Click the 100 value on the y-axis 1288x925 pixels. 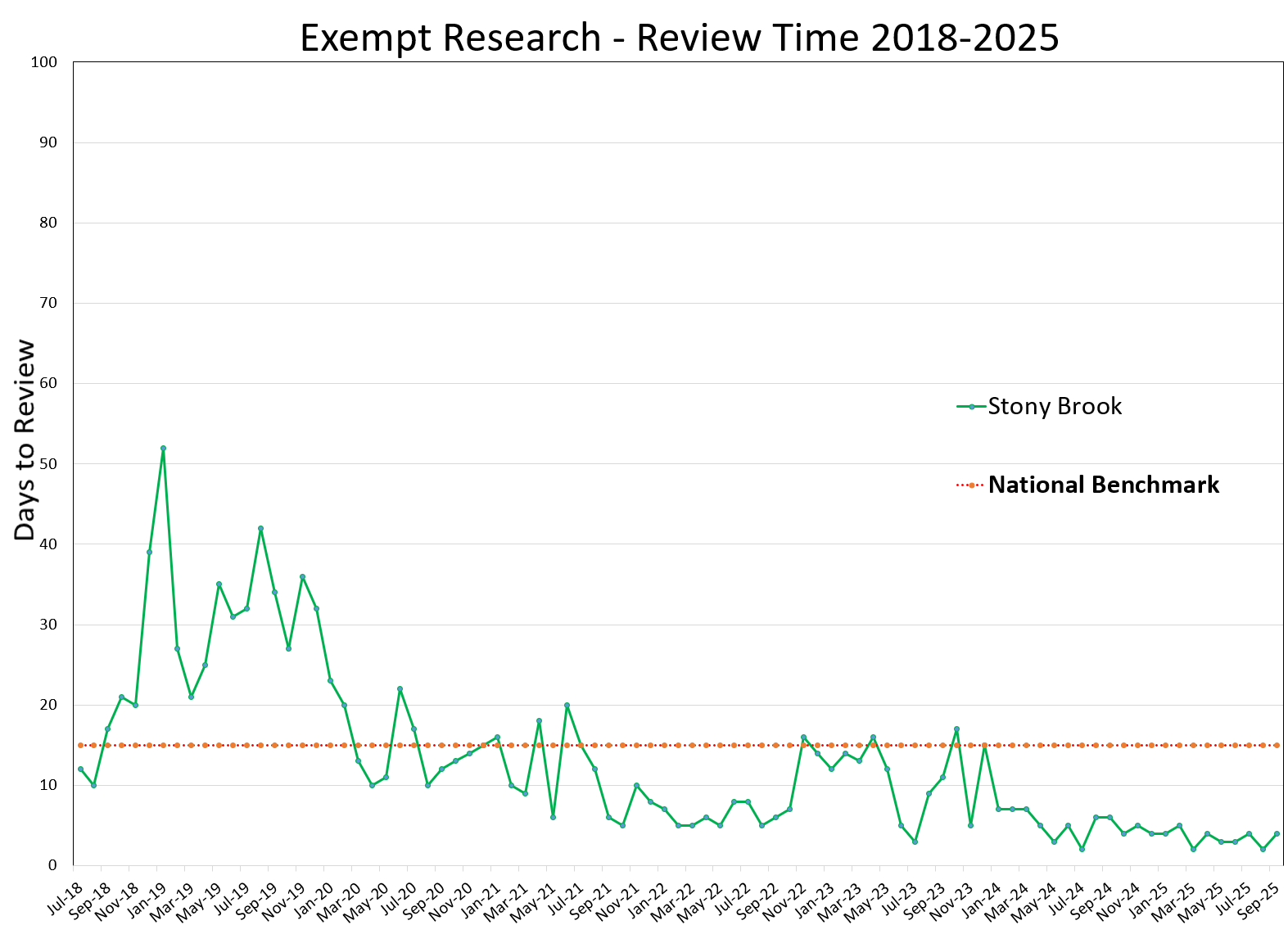(43, 62)
